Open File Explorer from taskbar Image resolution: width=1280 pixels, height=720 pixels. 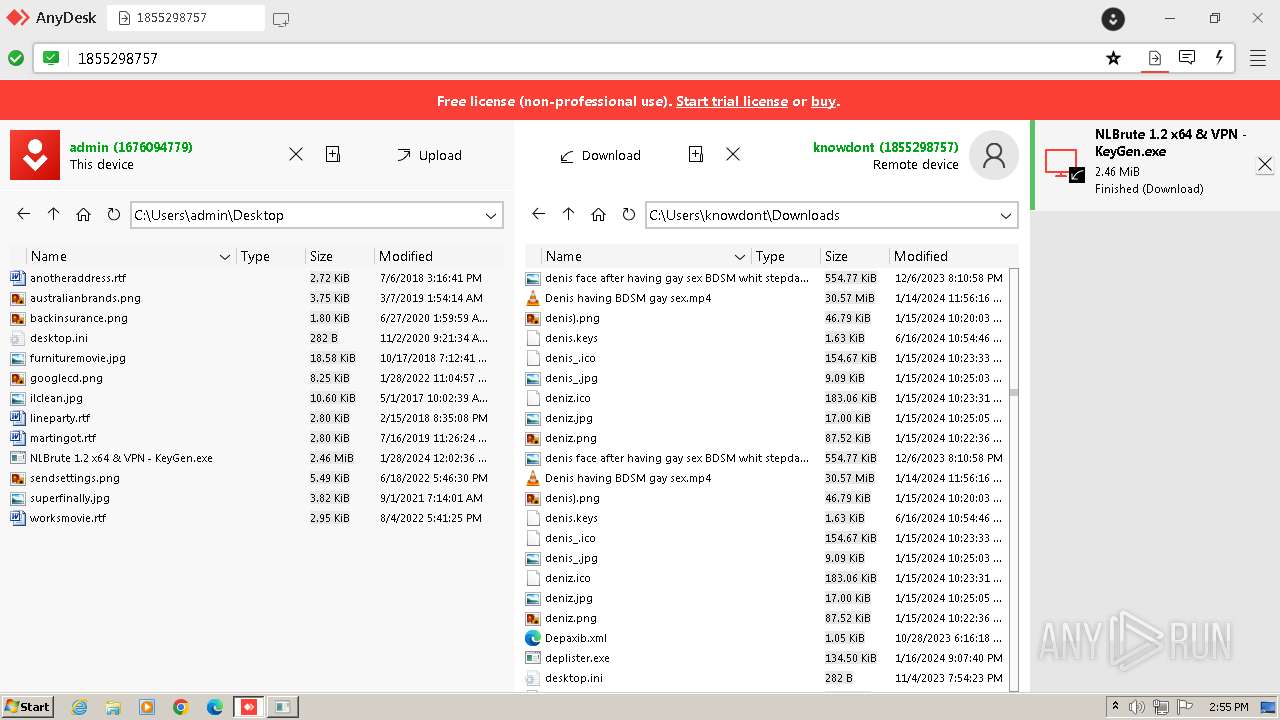(113, 707)
